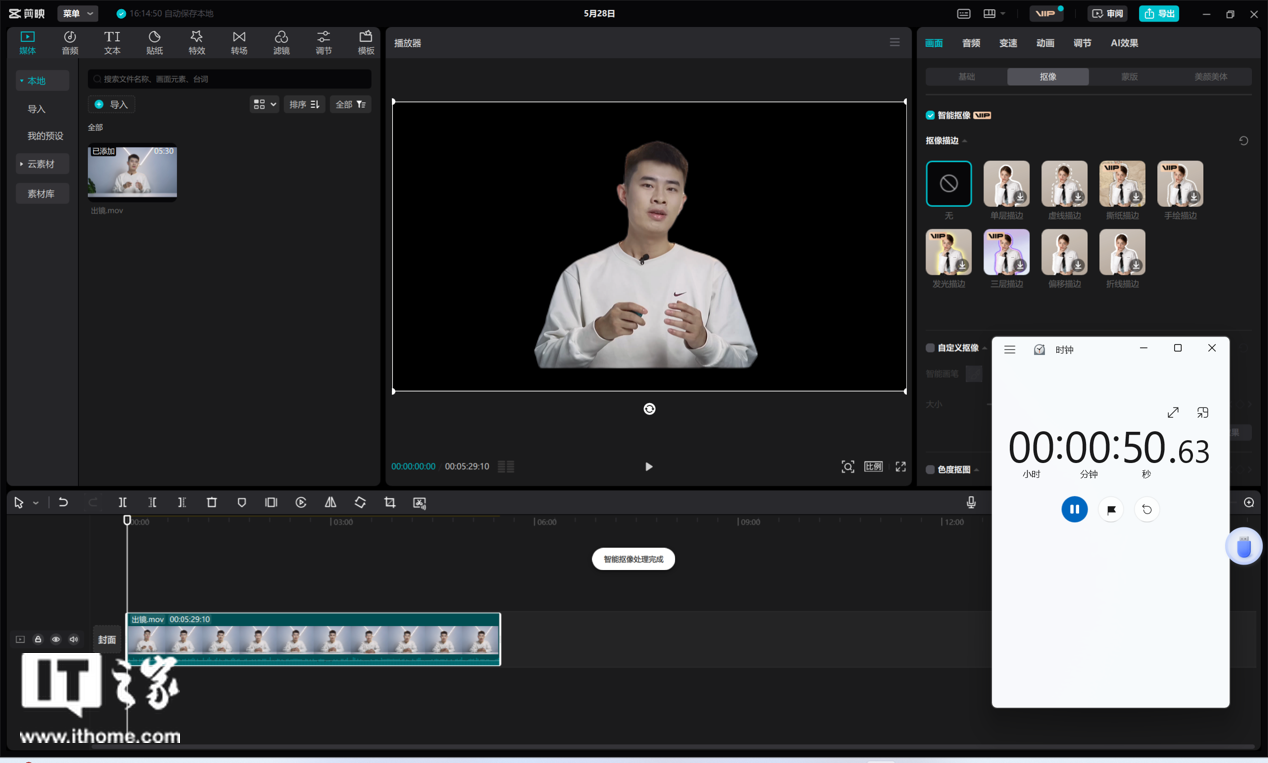Switch to the 动画 tab
The width and height of the screenshot is (1268, 763).
click(x=1045, y=43)
